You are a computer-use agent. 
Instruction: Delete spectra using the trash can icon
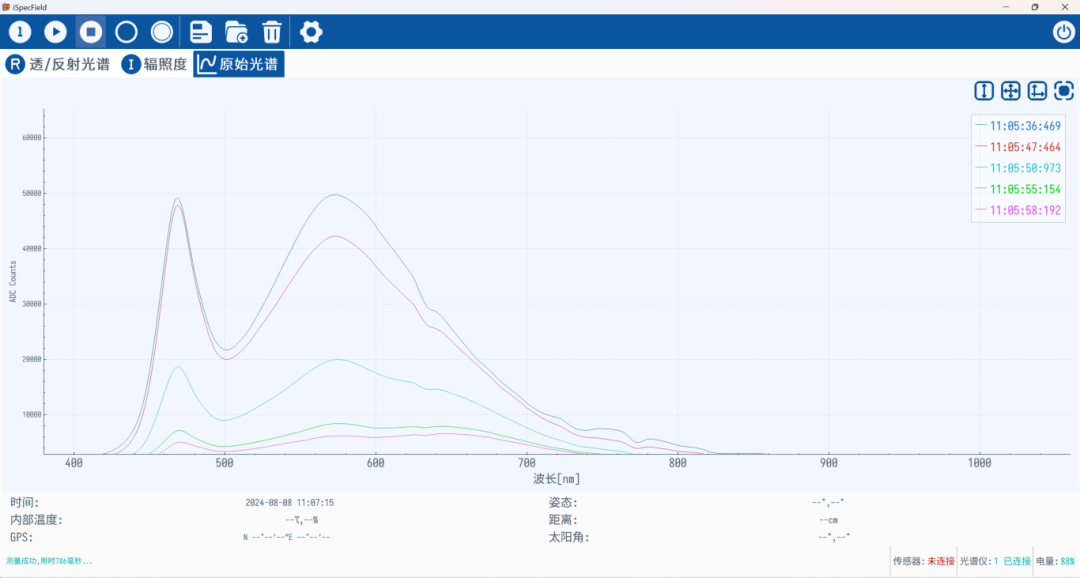click(272, 32)
